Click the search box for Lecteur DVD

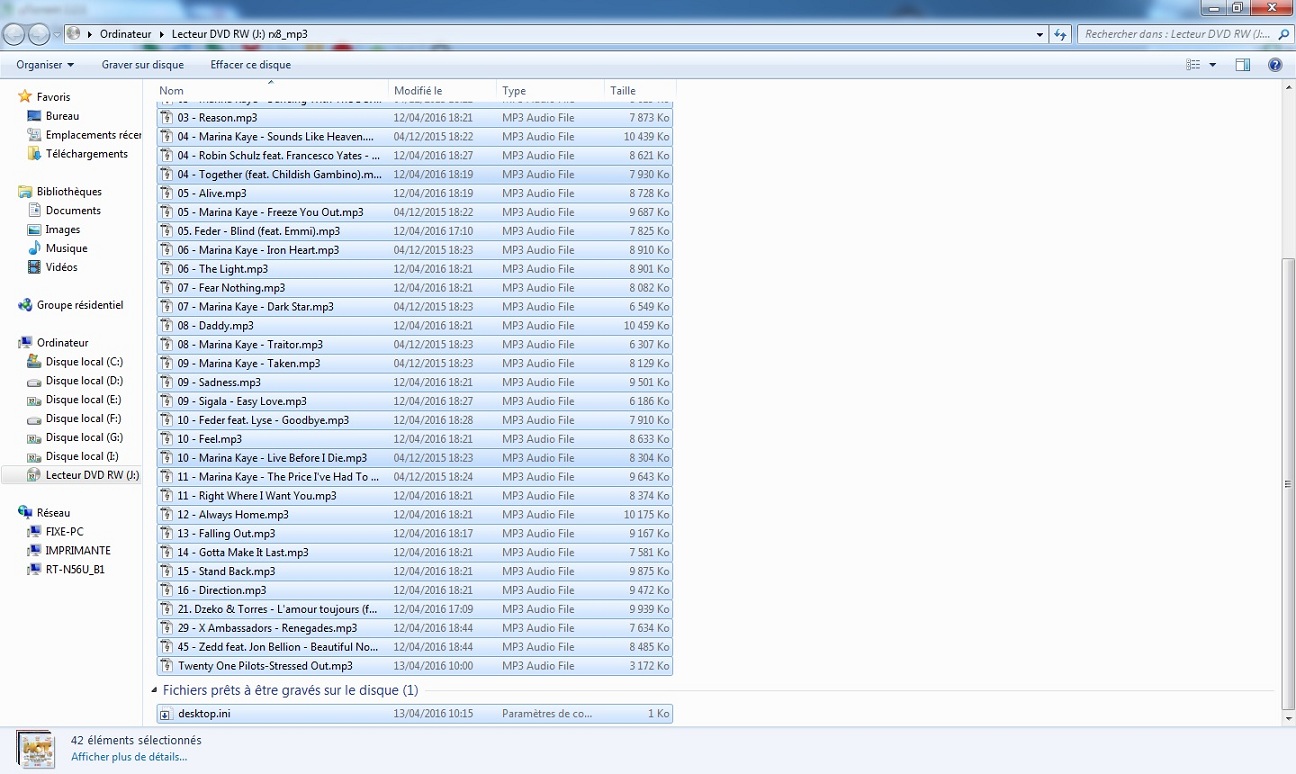[1175, 34]
